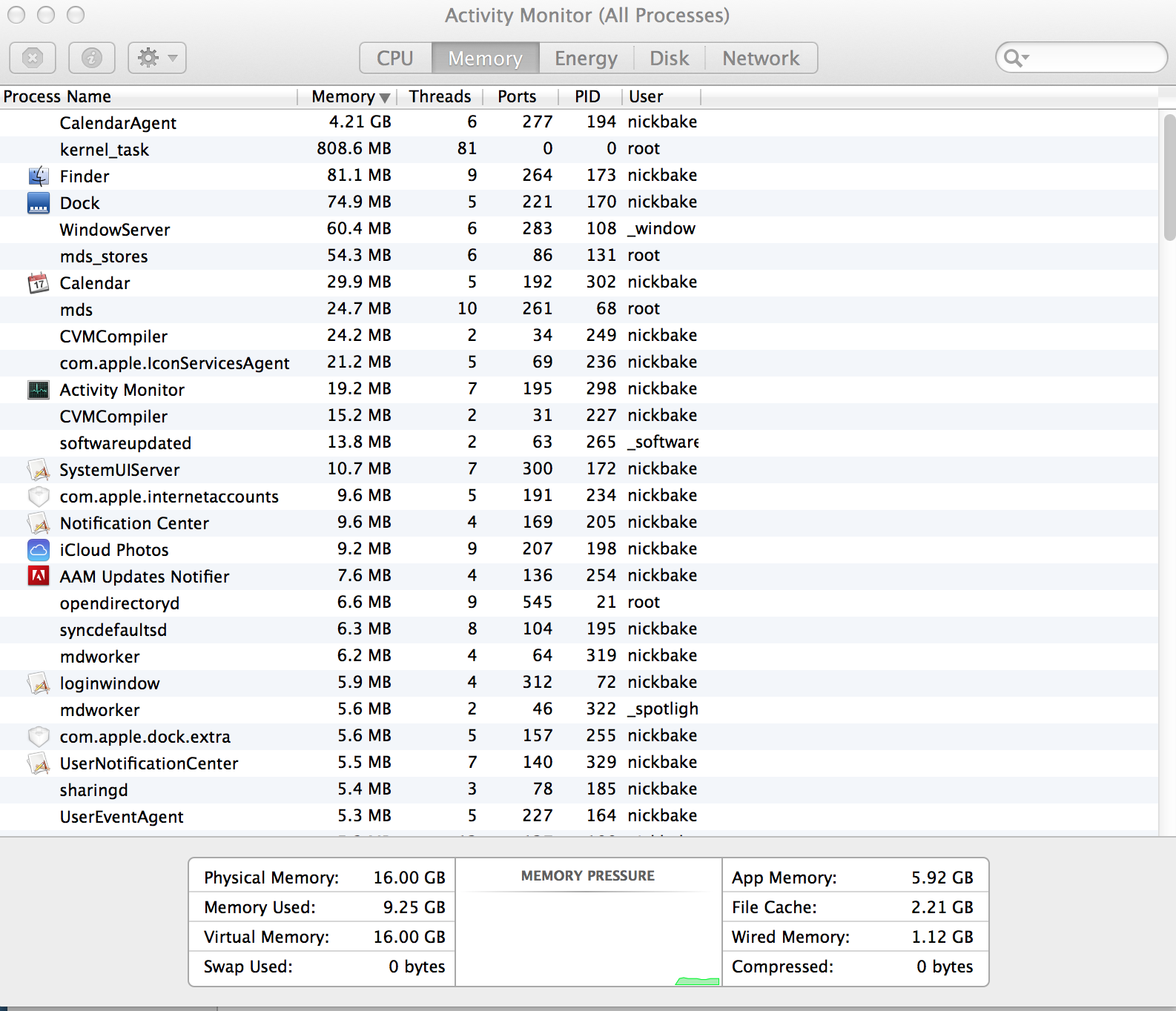
Task: Click the Swap Used label
Action: (248, 967)
